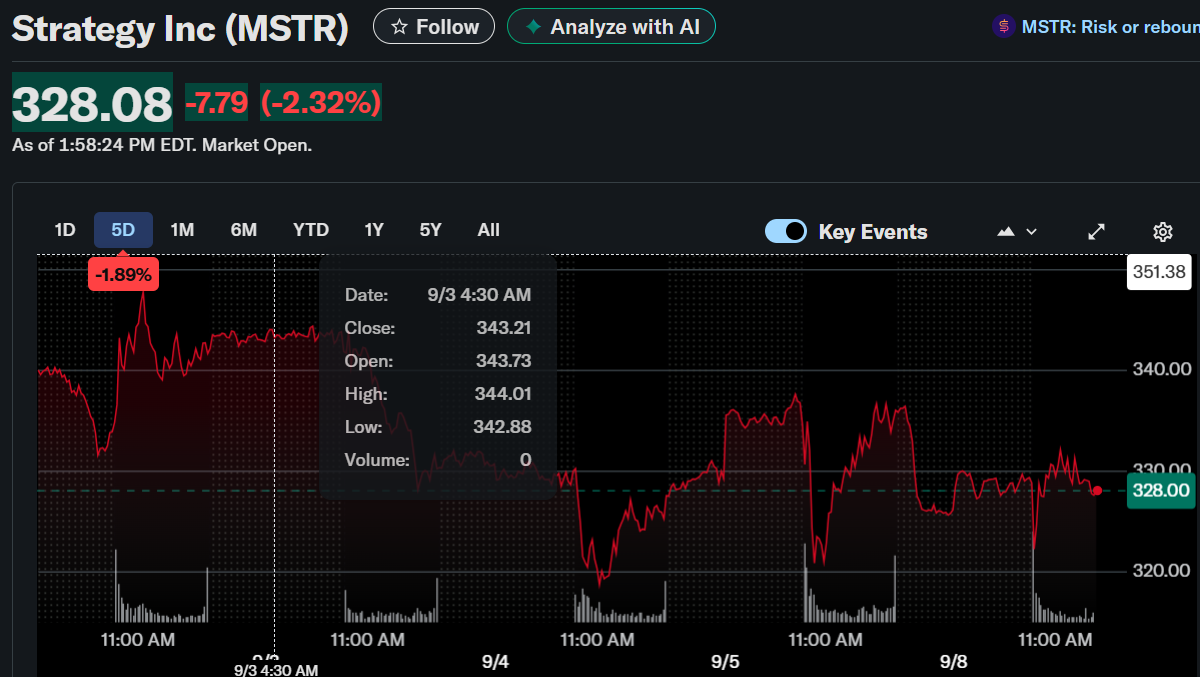Click the -7.79 price change
This screenshot has width=1200, height=677.
[217, 102]
